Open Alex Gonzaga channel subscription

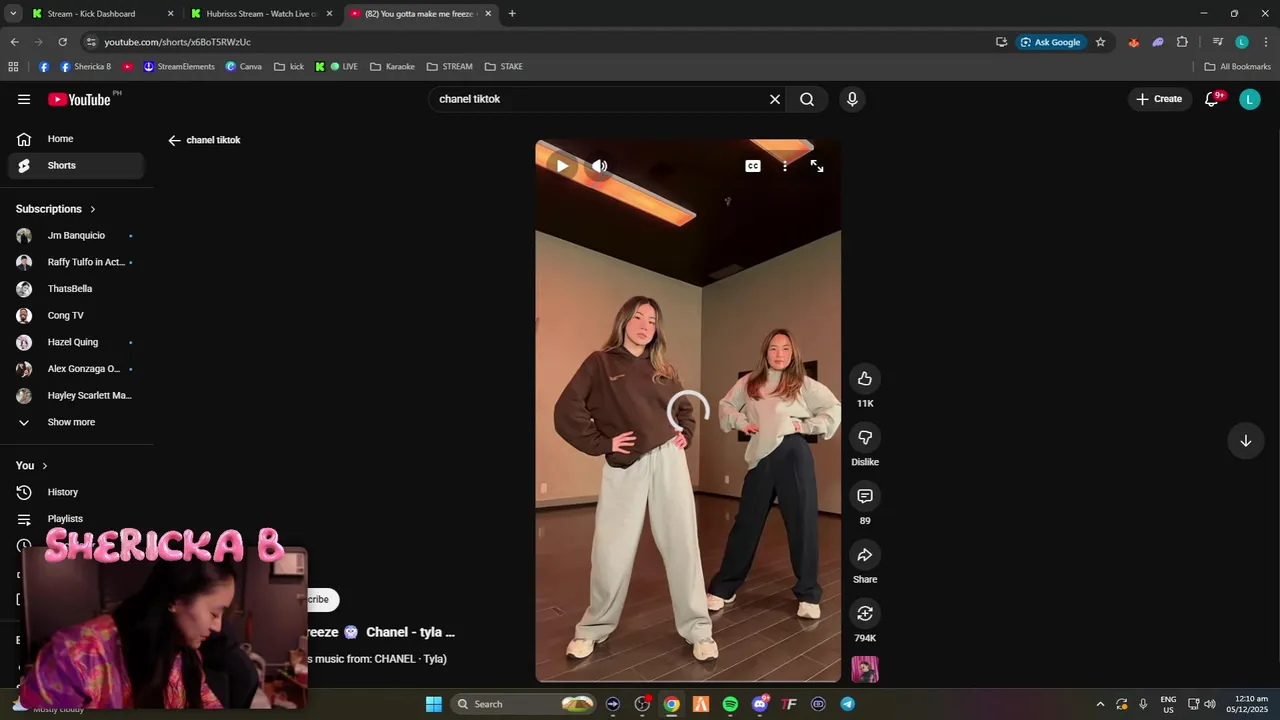click(76, 369)
